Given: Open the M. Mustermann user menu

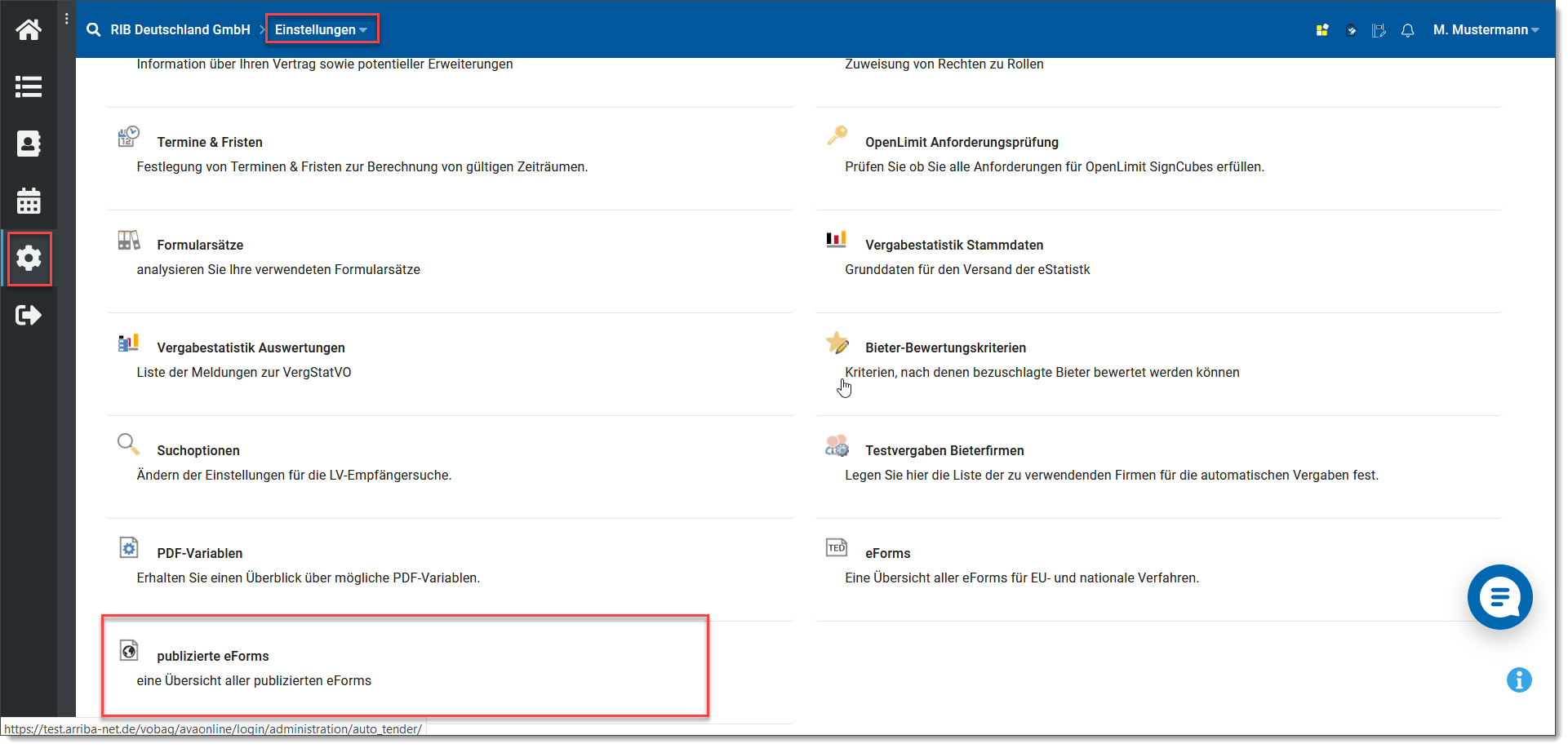Looking at the screenshot, I should click(x=1486, y=30).
